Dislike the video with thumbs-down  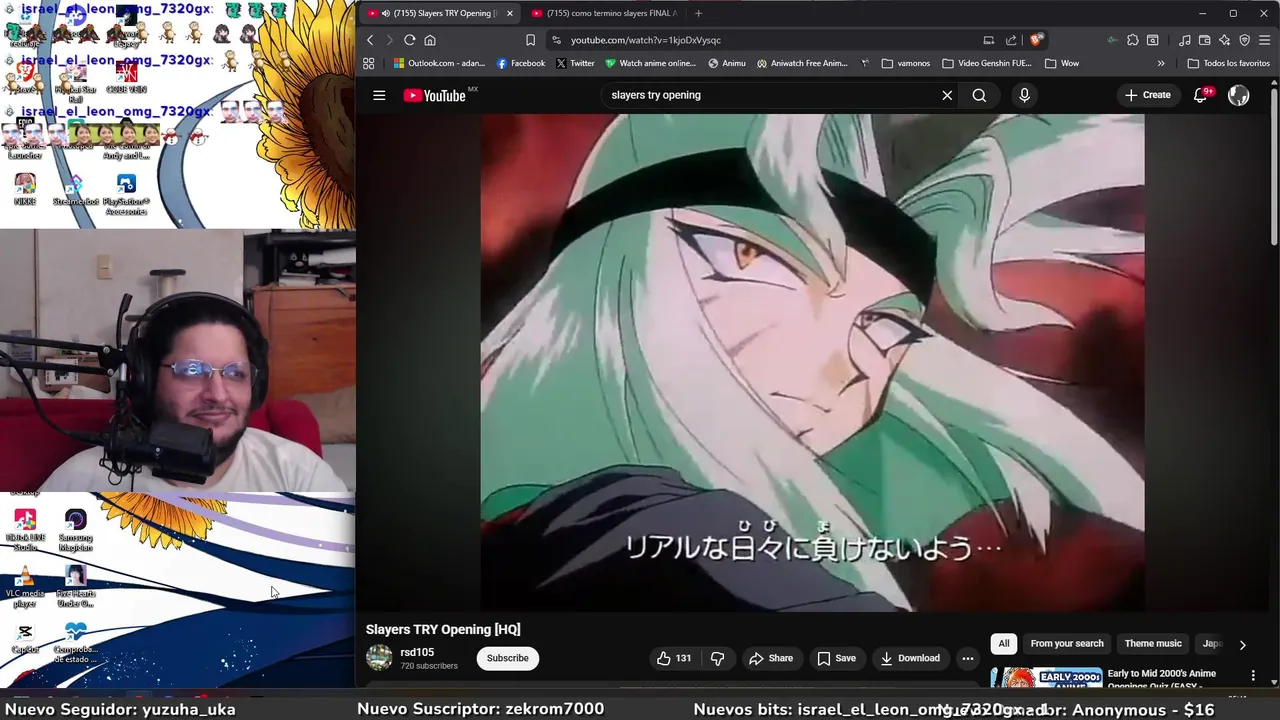point(717,658)
